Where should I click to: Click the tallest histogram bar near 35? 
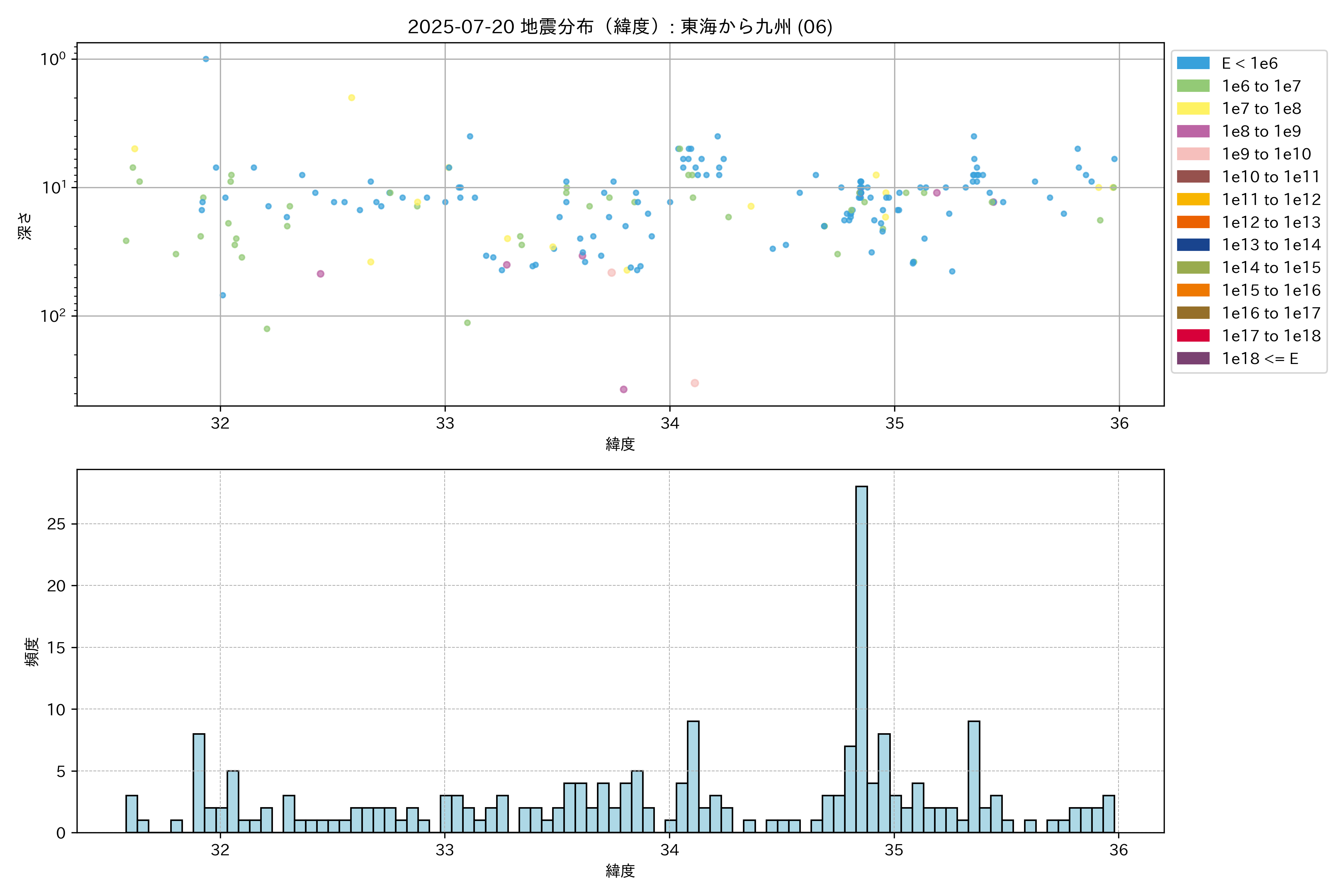click(x=861, y=657)
